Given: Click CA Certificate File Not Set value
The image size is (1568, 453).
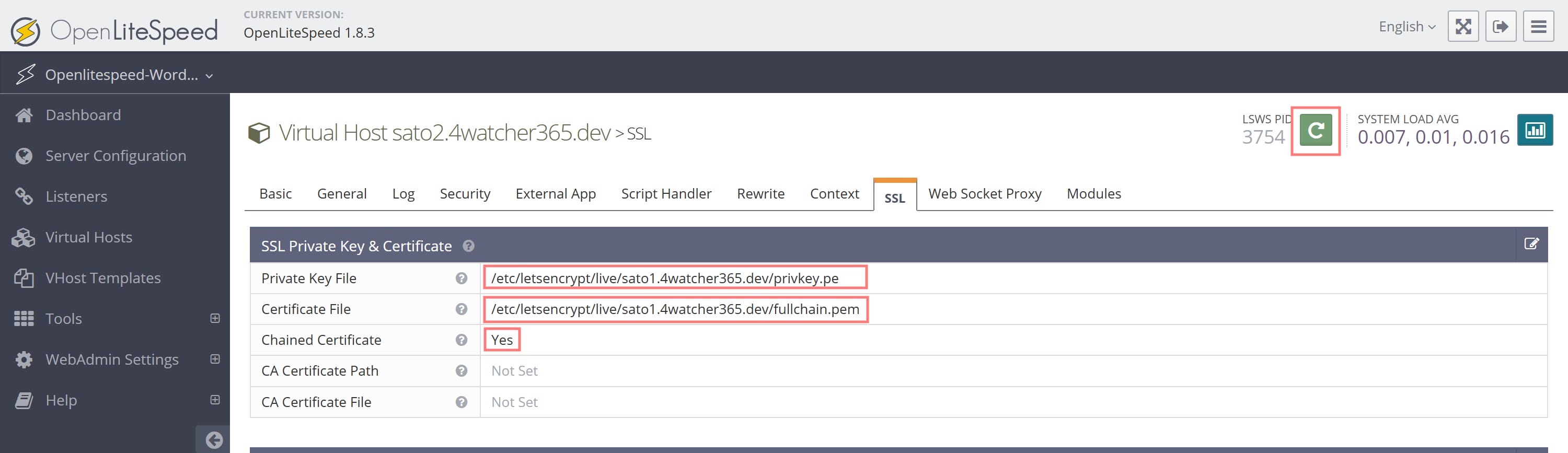Looking at the screenshot, I should 514,402.
